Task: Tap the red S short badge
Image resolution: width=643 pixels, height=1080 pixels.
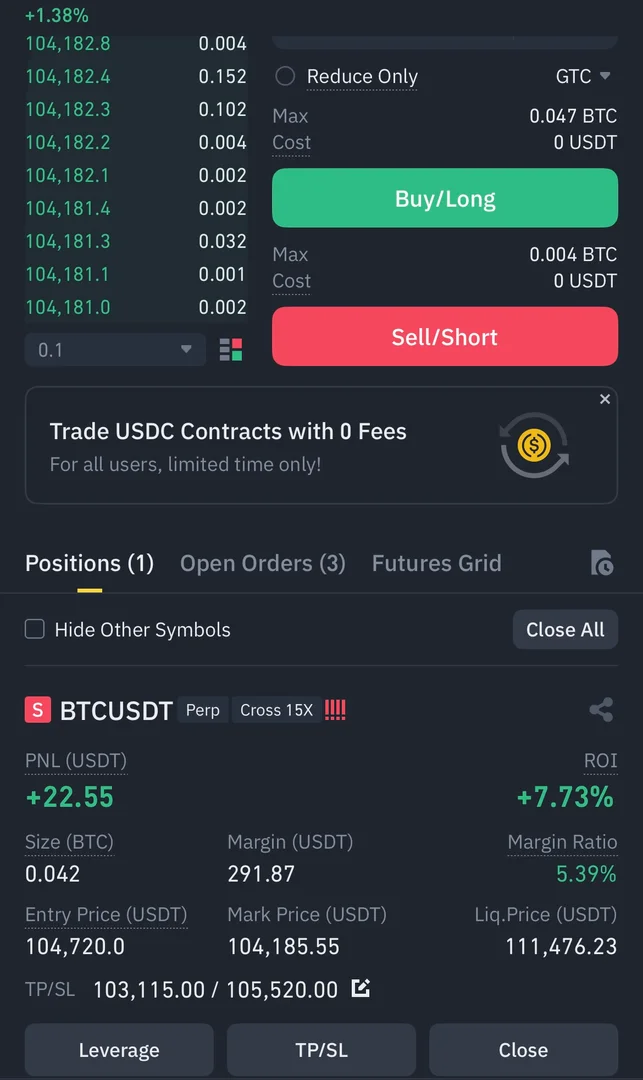Action: 37,710
